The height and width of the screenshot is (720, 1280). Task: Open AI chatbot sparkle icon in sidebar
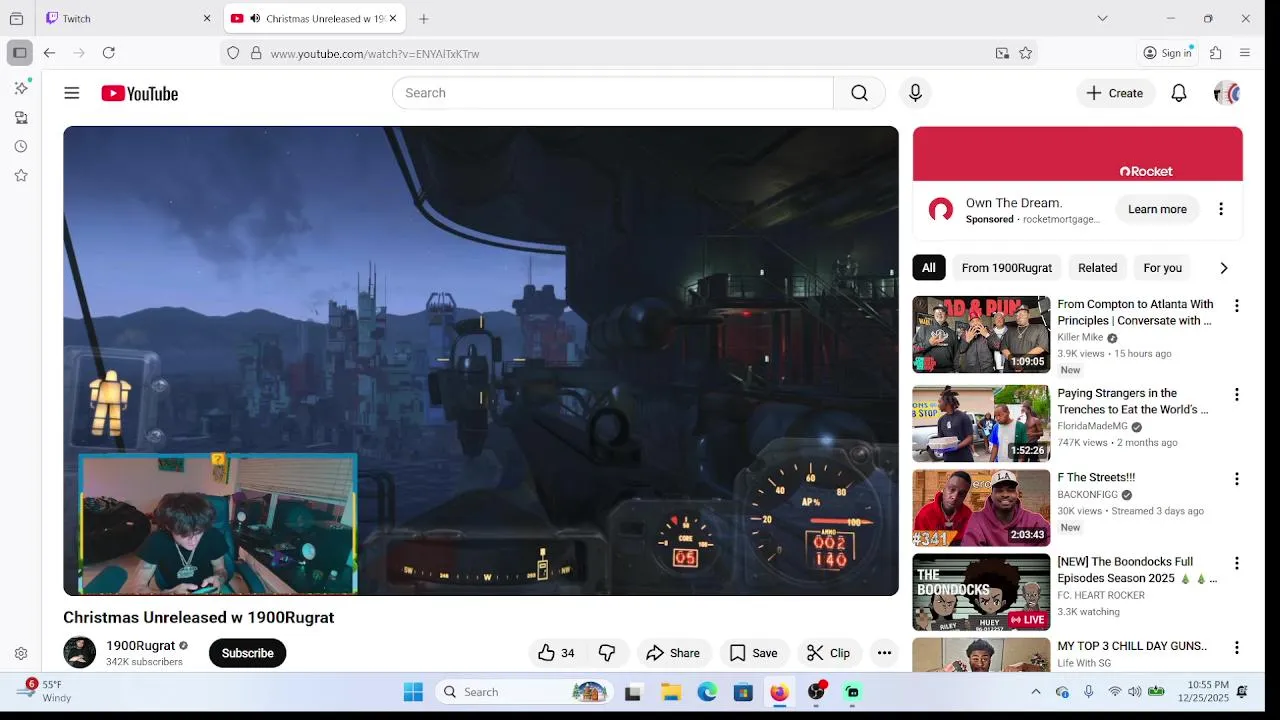point(21,88)
